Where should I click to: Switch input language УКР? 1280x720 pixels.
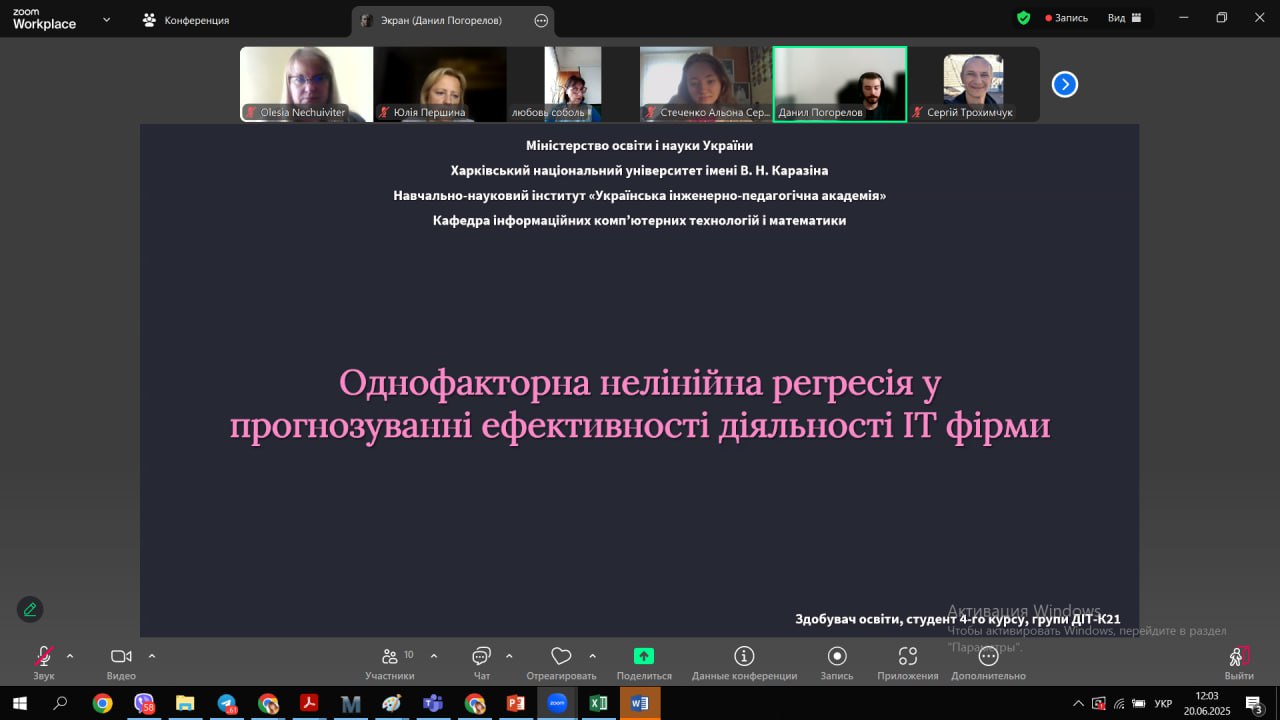pyautogui.click(x=1163, y=704)
